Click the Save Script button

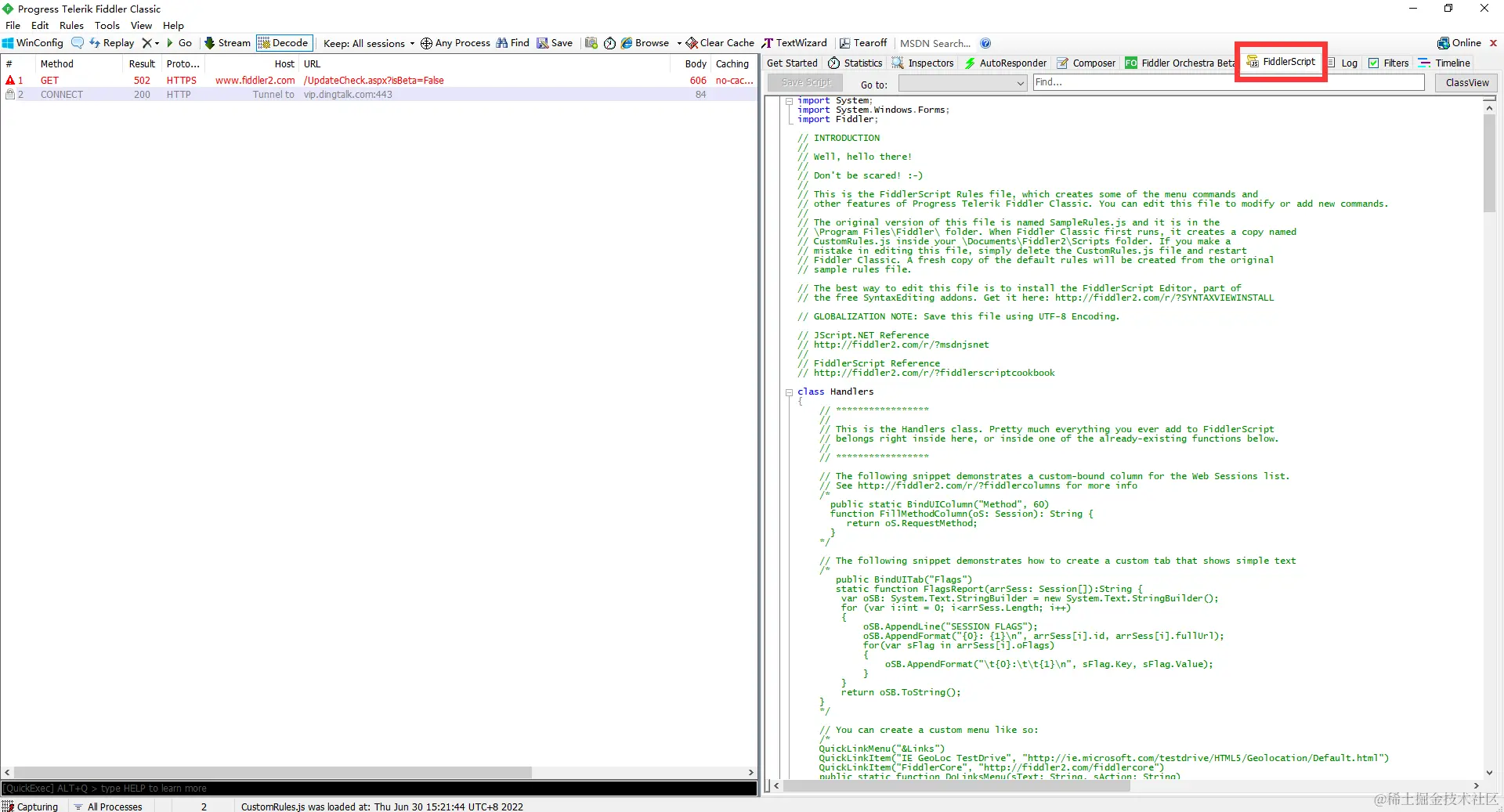[805, 83]
